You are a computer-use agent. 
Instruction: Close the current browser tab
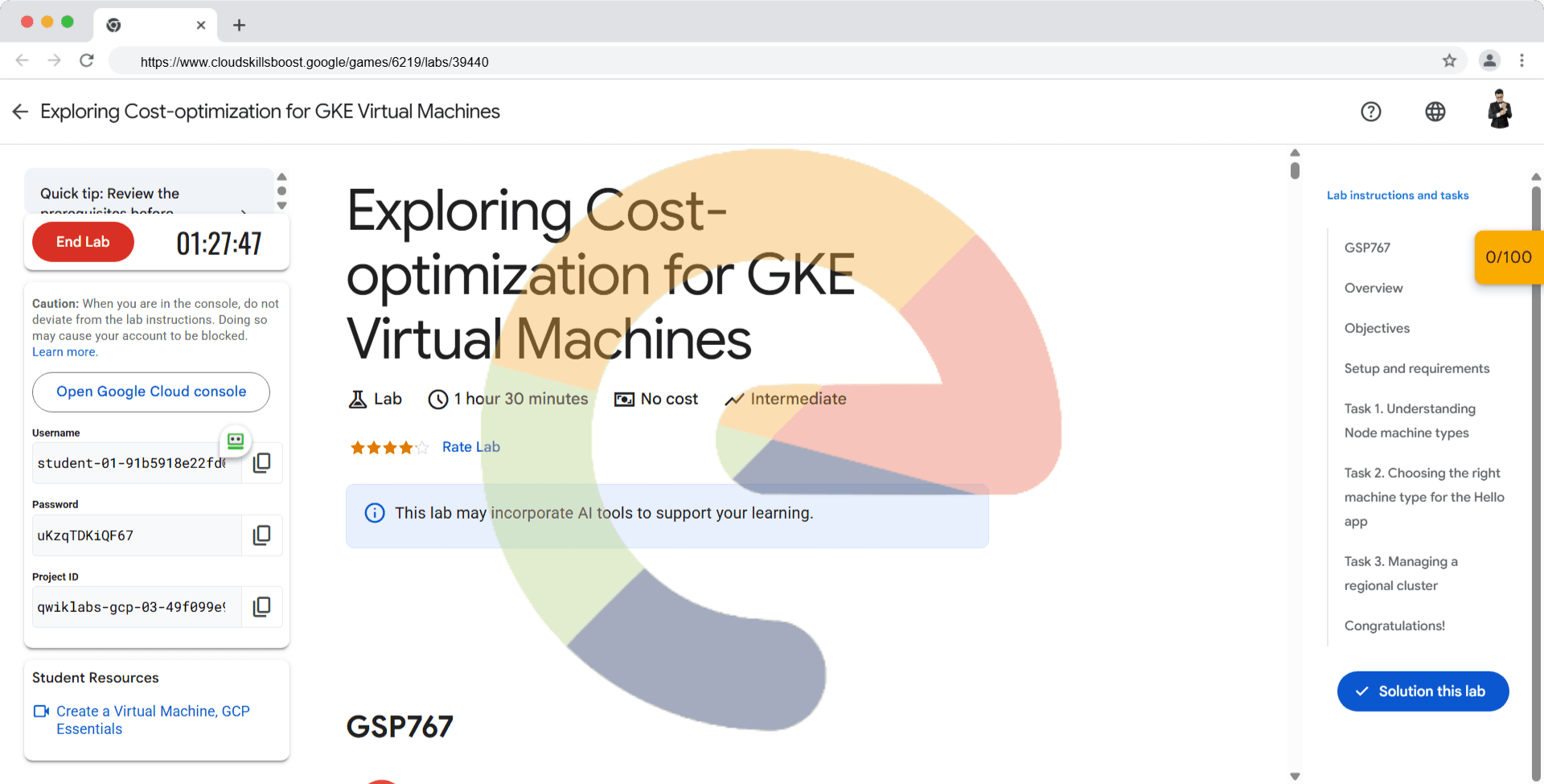coord(201,25)
